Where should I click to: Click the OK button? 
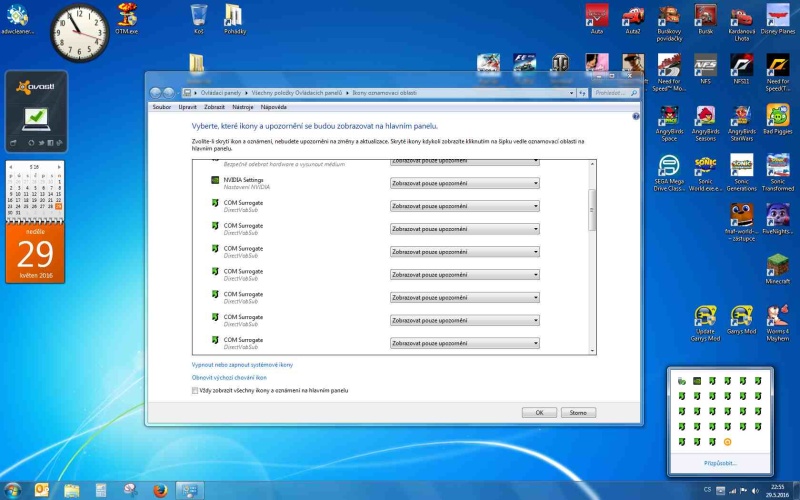coord(538,412)
